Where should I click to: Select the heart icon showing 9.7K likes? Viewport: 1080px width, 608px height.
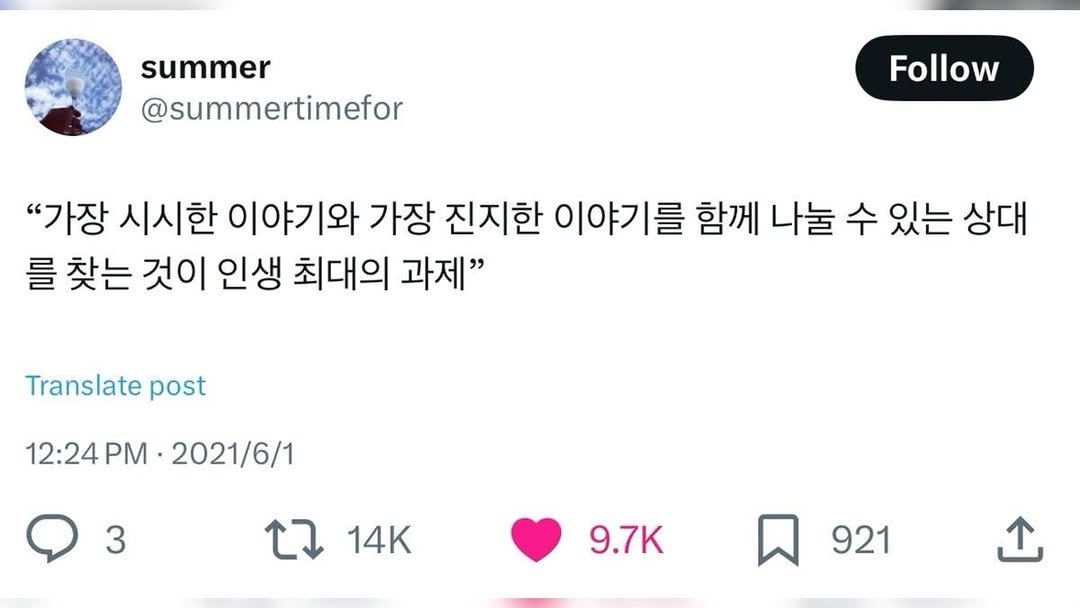click(536, 537)
